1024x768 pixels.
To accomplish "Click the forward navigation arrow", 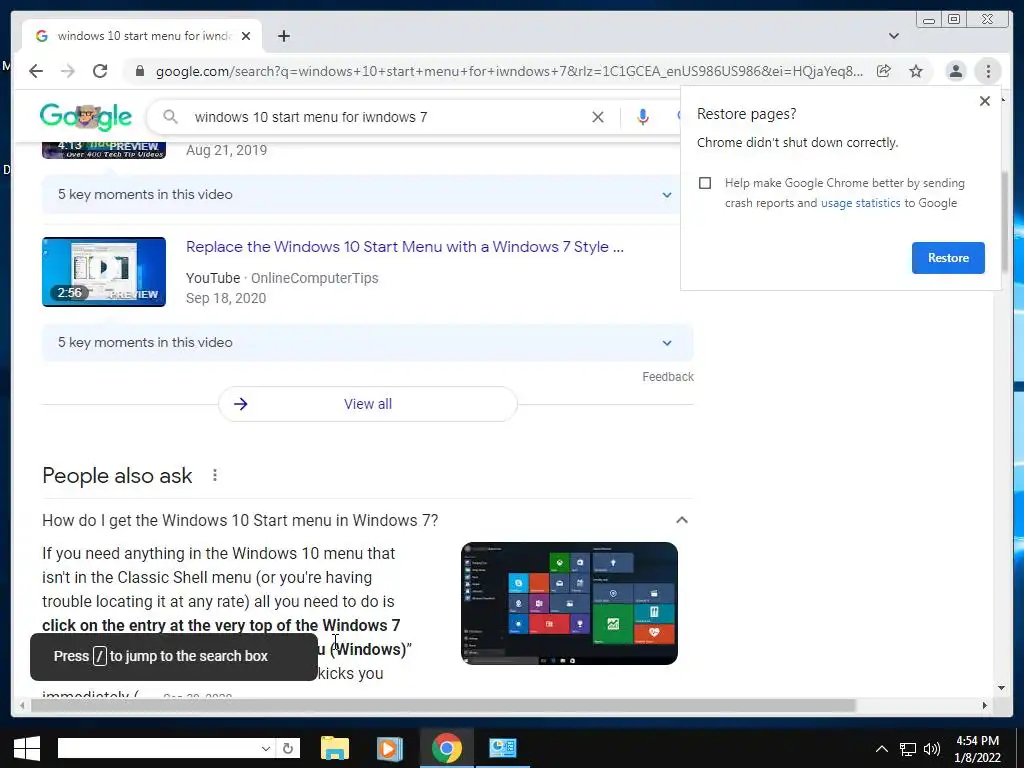I will pyautogui.click(x=68, y=71).
